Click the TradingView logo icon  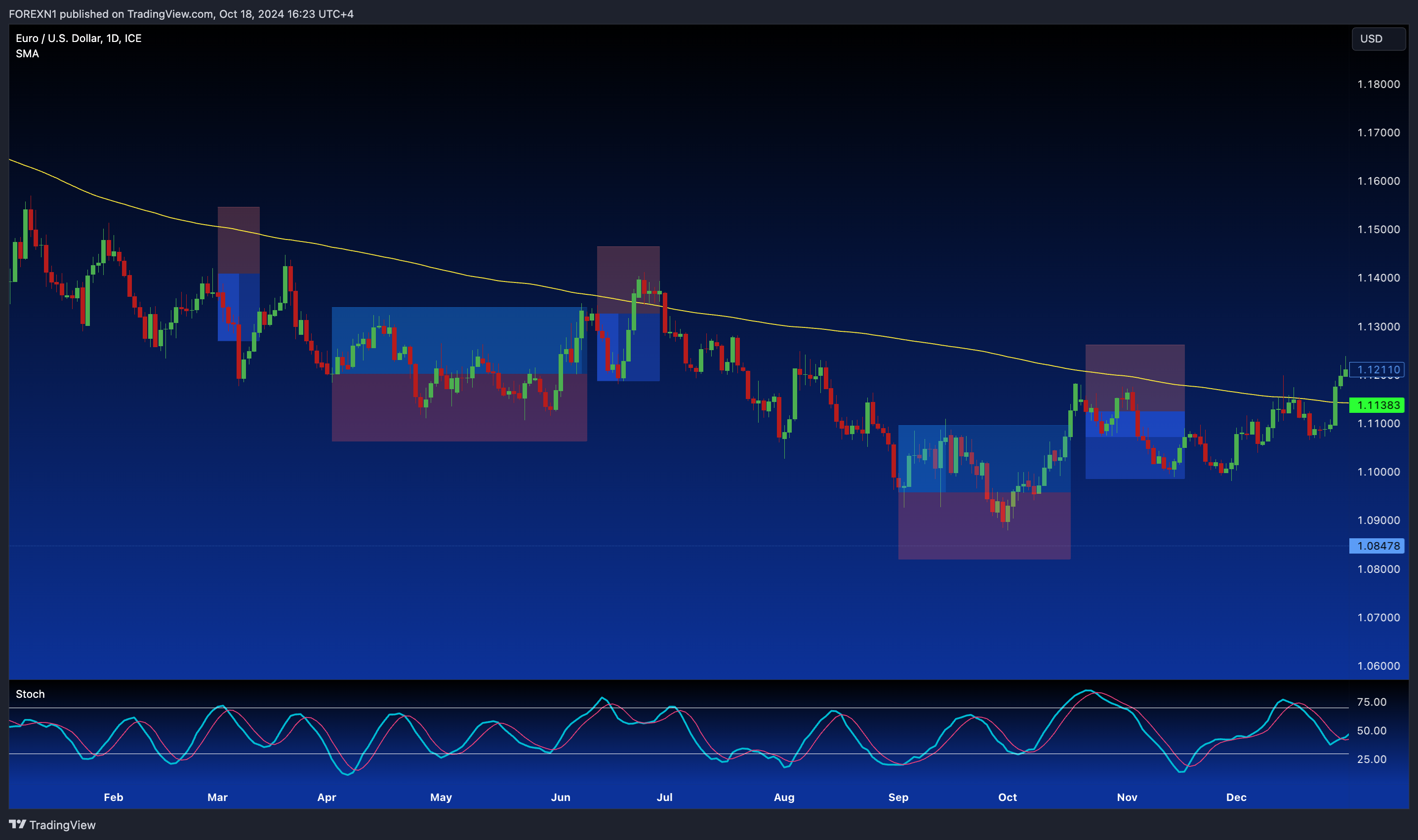click(18, 824)
